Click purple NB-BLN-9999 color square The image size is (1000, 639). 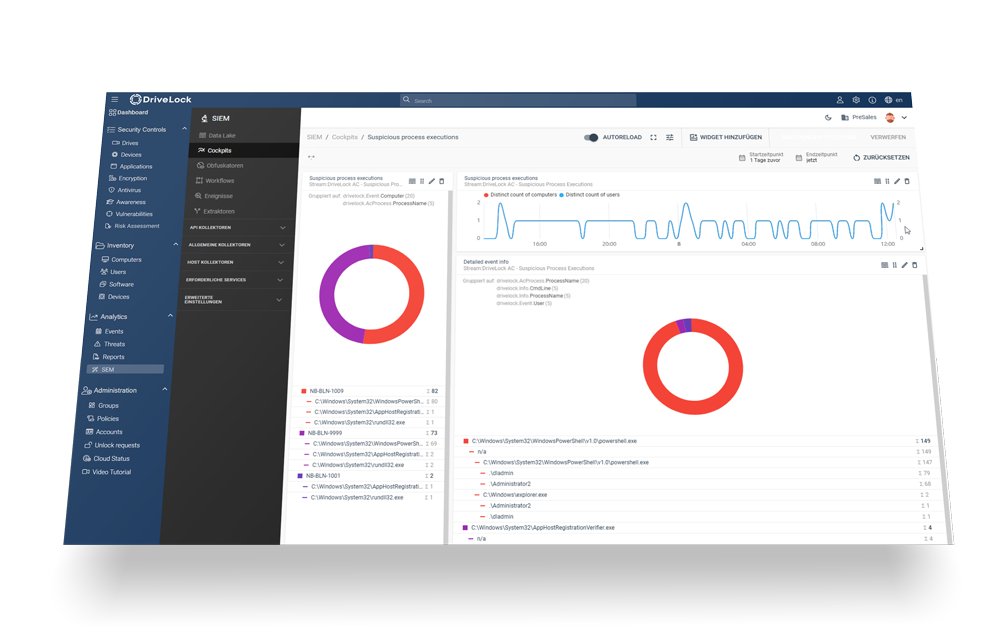302,433
